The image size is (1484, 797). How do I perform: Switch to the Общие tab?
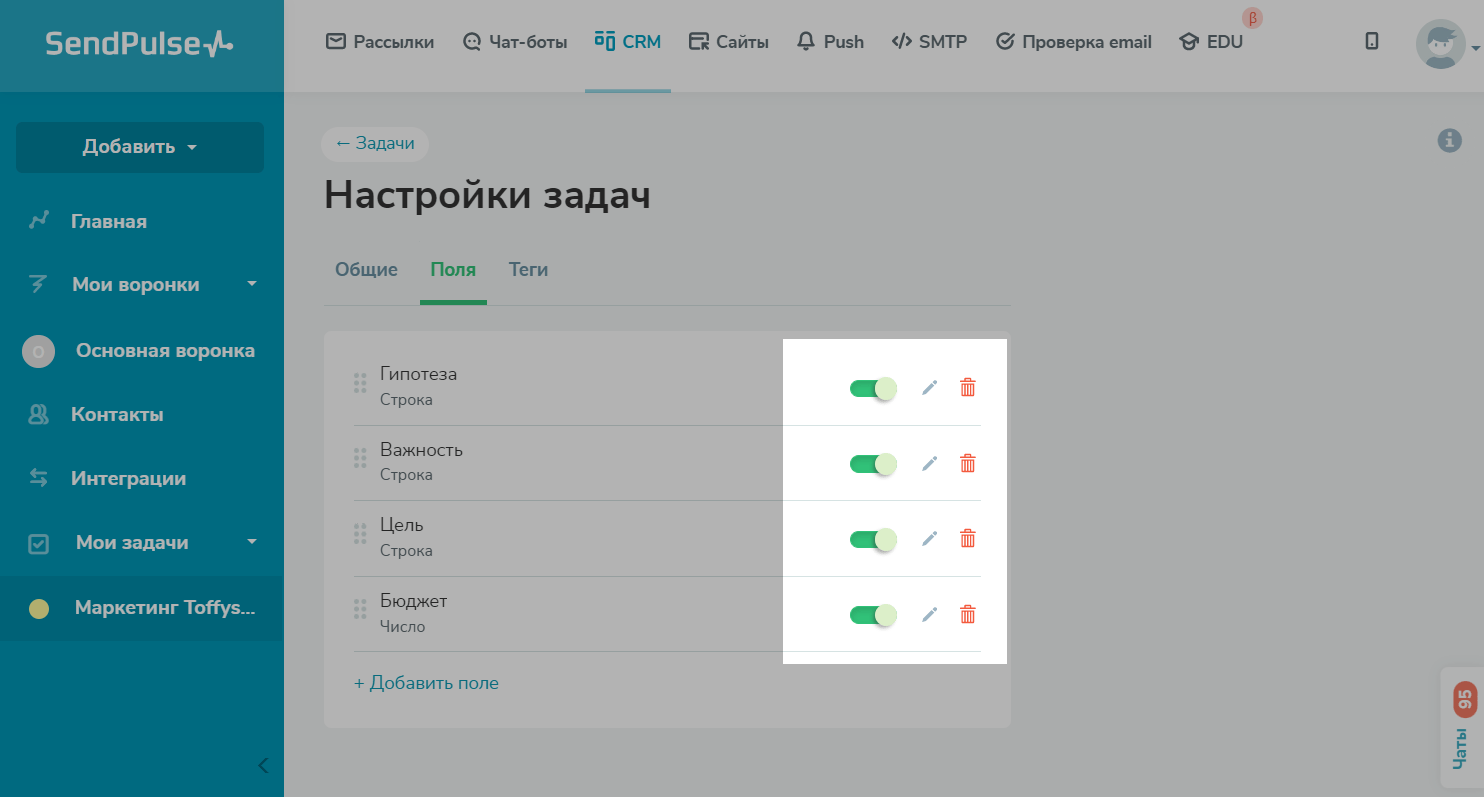366,270
